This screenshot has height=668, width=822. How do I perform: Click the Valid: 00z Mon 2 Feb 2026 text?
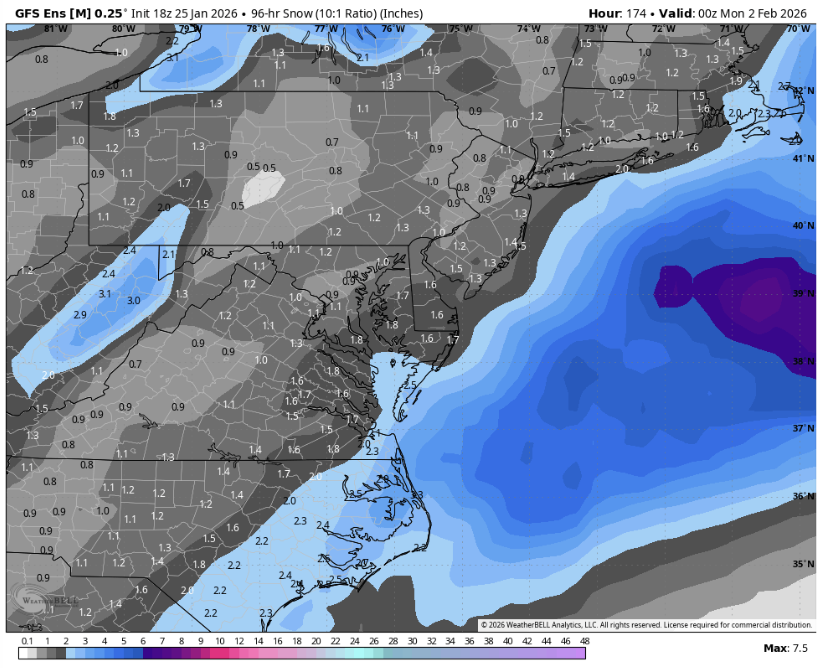pos(738,13)
